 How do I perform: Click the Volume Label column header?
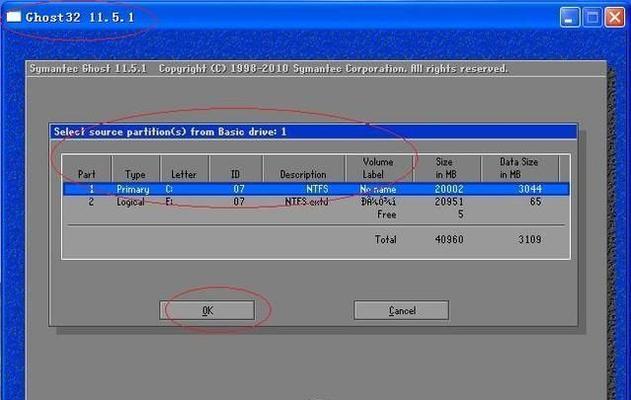coord(378,169)
